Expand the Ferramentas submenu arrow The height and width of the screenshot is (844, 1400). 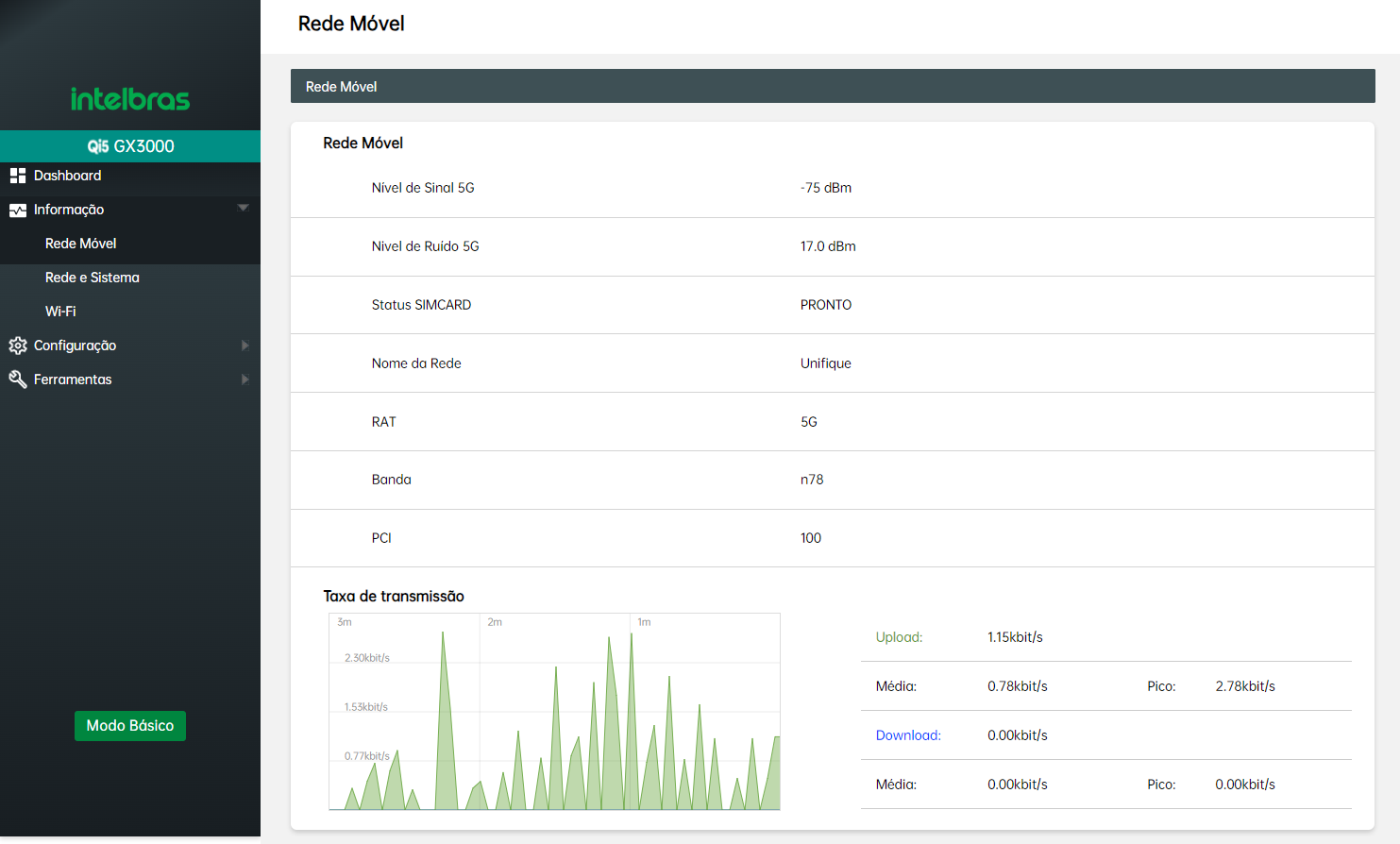(x=245, y=380)
